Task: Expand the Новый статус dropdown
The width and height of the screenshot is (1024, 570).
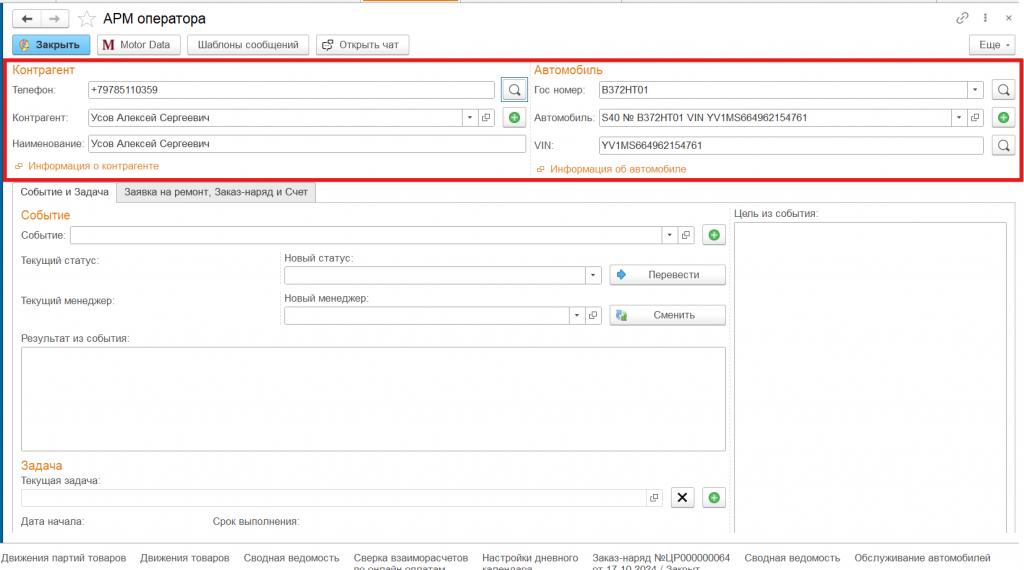Action: click(592, 275)
